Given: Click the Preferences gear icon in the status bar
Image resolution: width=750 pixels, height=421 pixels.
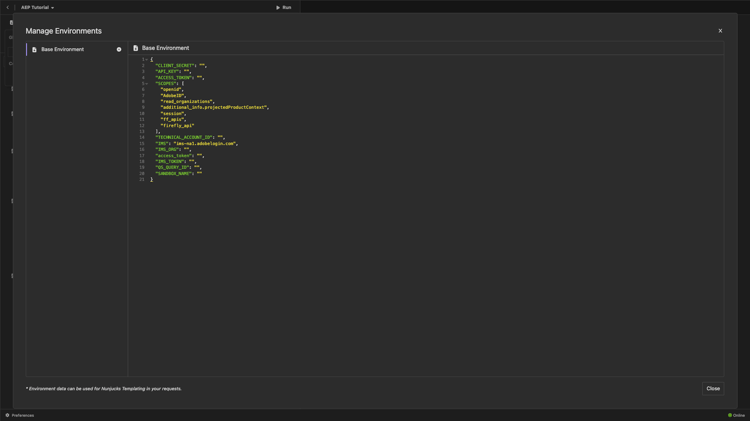Looking at the screenshot, I should (x=7, y=415).
